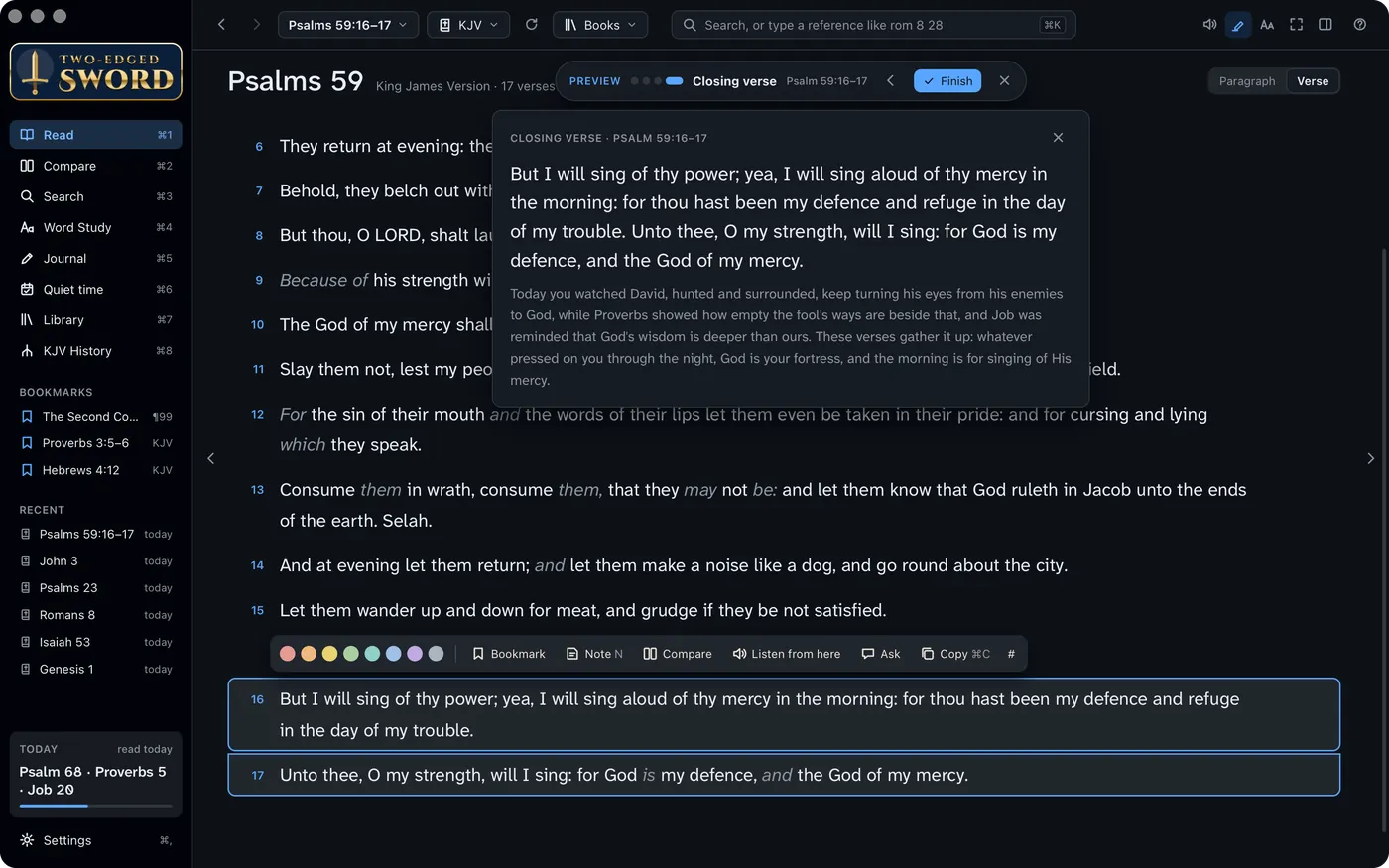Viewport: 1389px width, 868px height.
Task: Go to previous chapter with left-edge arrow
Action: point(210,458)
